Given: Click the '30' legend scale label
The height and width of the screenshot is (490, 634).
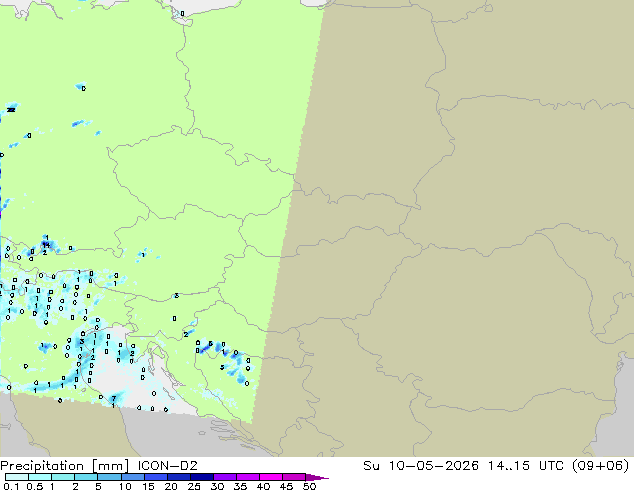Looking at the screenshot, I should tap(217, 486).
